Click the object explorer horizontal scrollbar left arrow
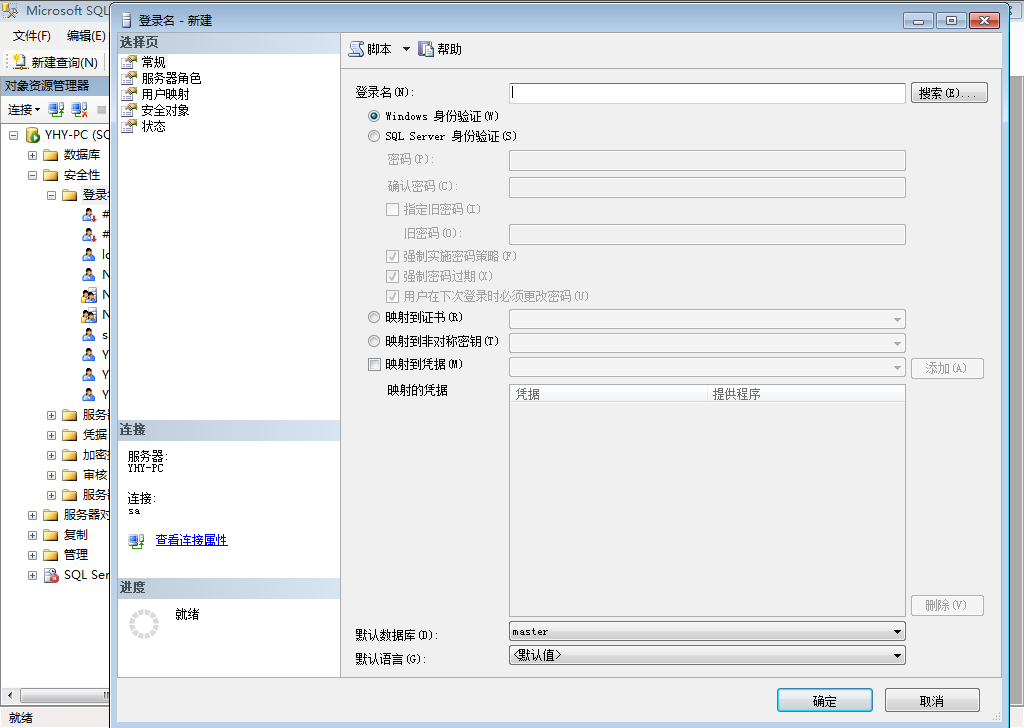Image resolution: width=1024 pixels, height=728 pixels. [10, 695]
